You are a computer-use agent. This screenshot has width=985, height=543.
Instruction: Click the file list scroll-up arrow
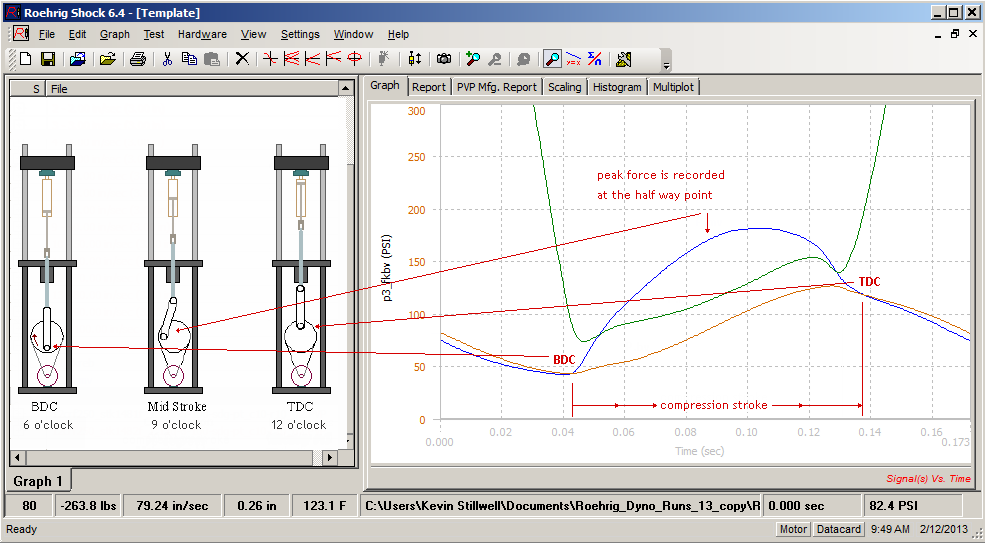[x=345, y=89]
